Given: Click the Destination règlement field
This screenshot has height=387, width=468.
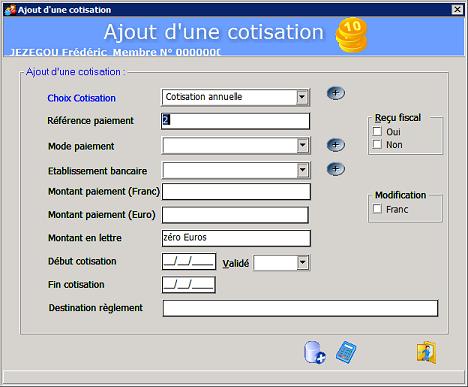Looking at the screenshot, I should tap(300, 308).
